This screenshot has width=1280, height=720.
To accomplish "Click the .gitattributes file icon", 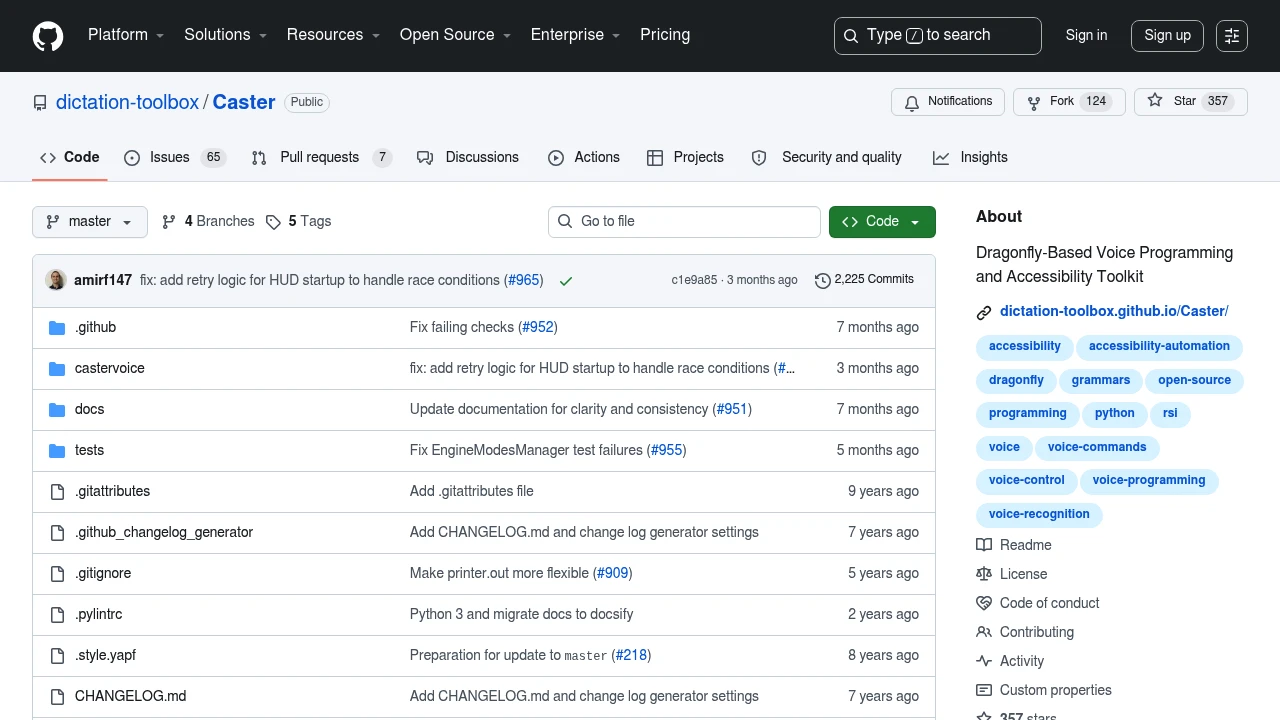I will pyautogui.click(x=57, y=492).
